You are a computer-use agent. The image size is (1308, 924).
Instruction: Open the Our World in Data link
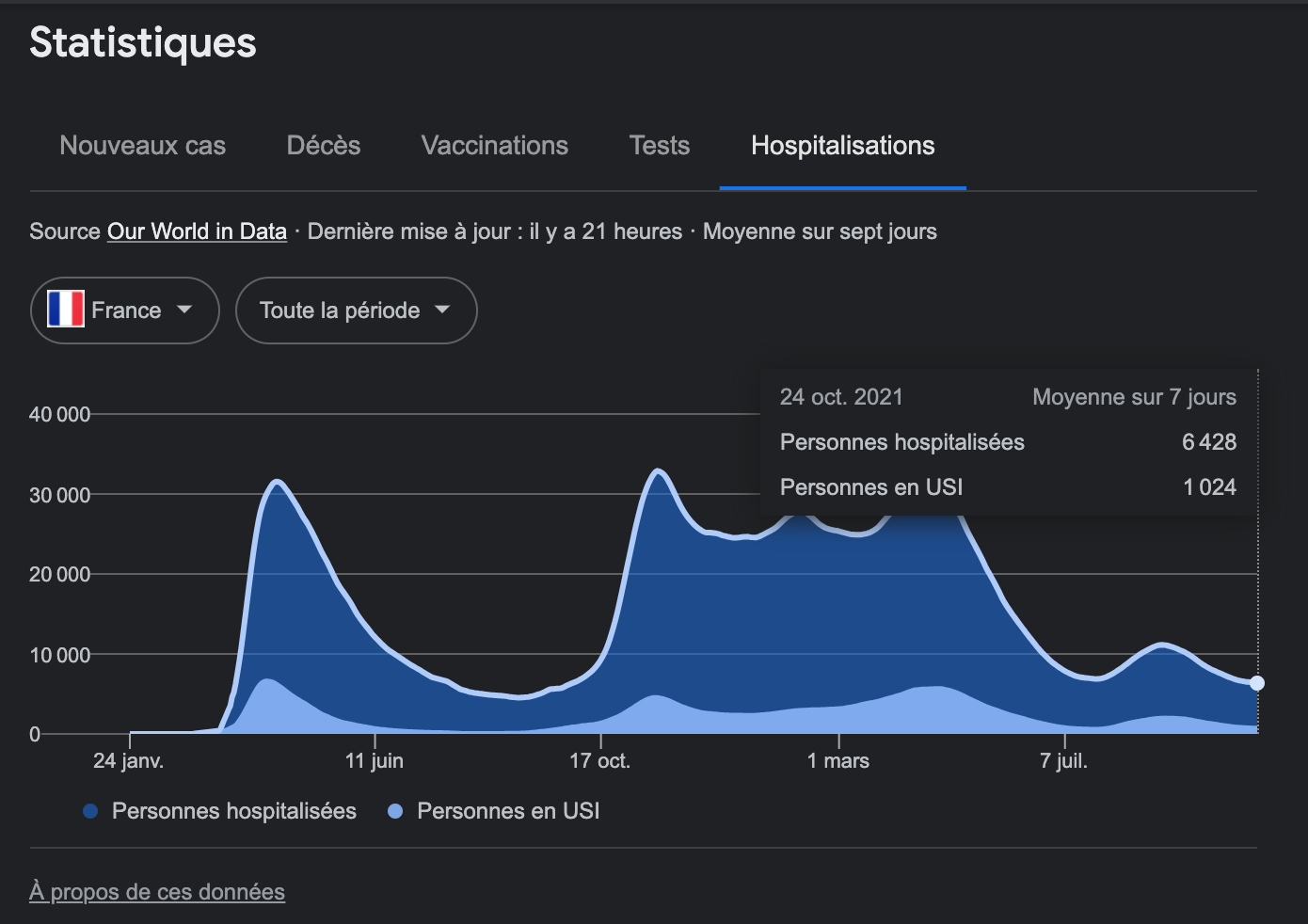197,231
